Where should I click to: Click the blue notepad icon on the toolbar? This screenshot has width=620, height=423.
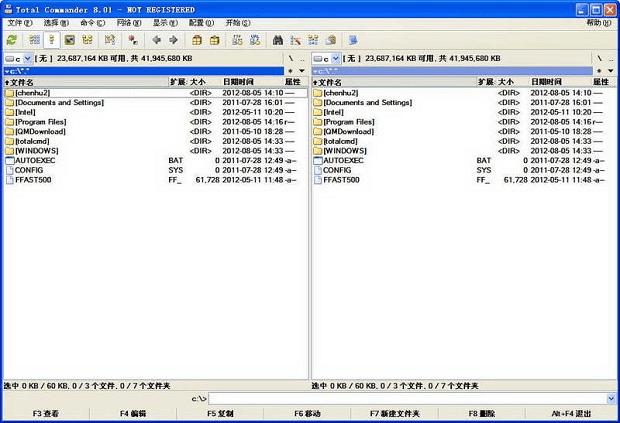tap(353, 40)
